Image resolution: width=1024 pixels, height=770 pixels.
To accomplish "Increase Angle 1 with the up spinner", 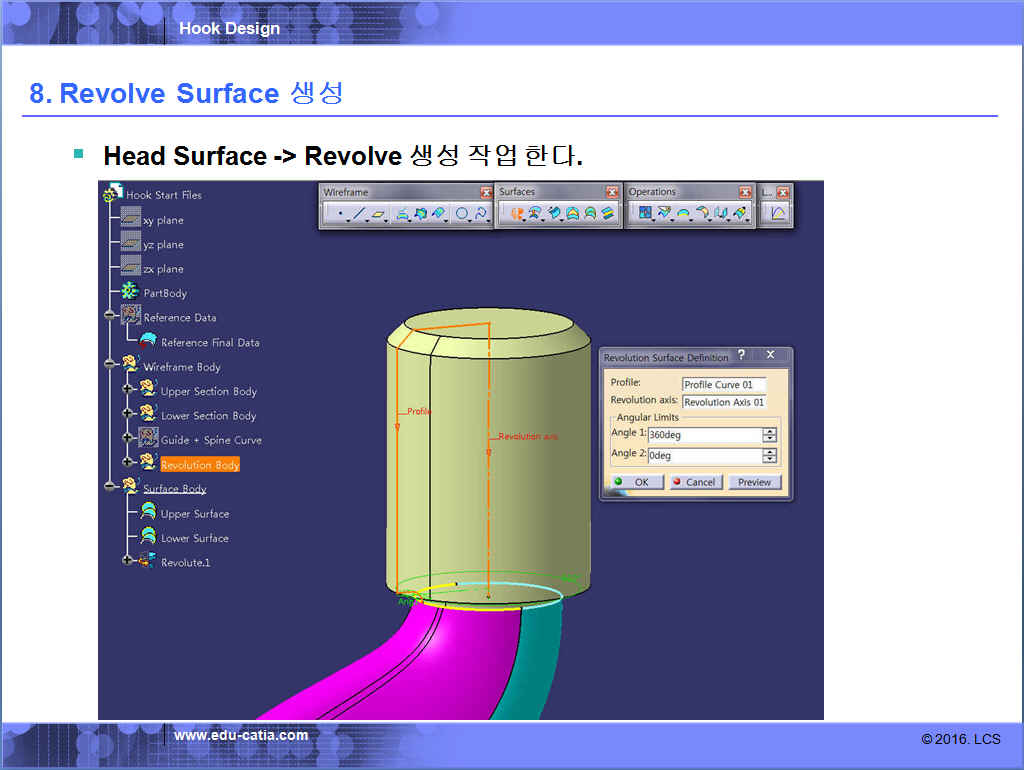I will 769,431.
